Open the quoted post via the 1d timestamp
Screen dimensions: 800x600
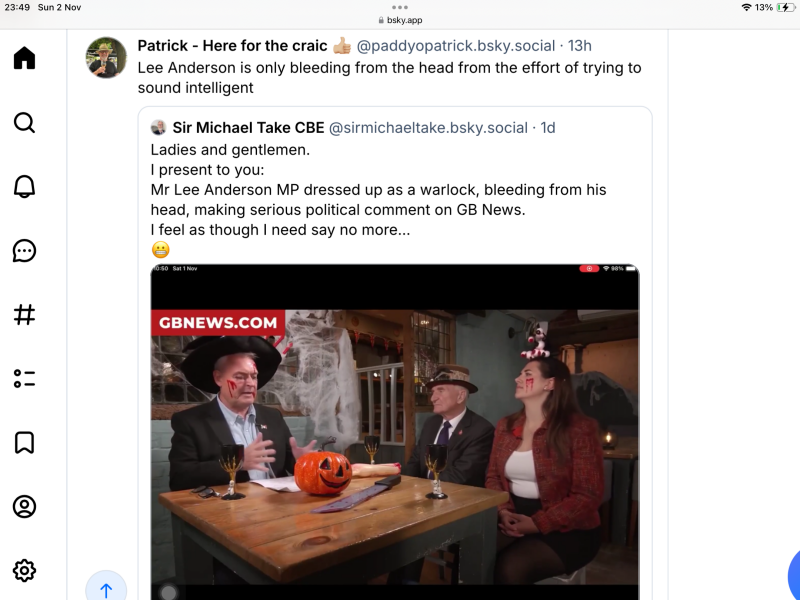click(548, 127)
